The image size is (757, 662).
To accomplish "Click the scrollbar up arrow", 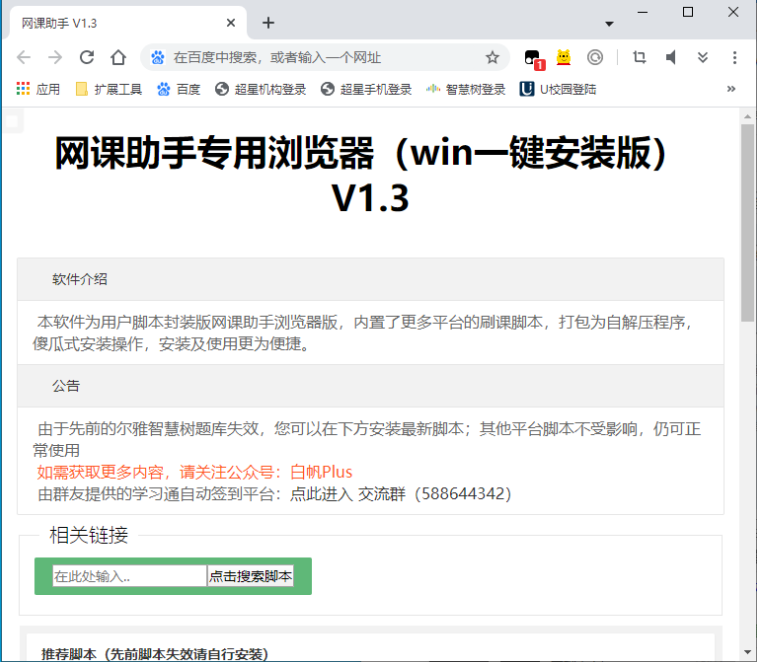I will 747,117.
